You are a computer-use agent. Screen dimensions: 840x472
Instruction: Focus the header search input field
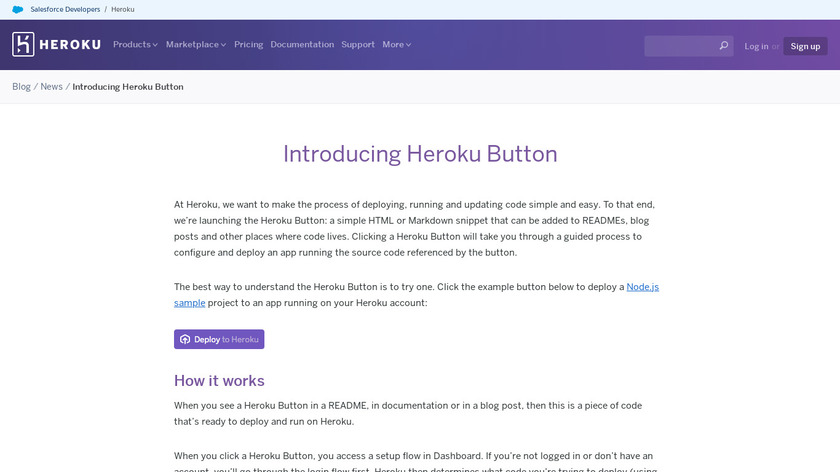coord(680,46)
